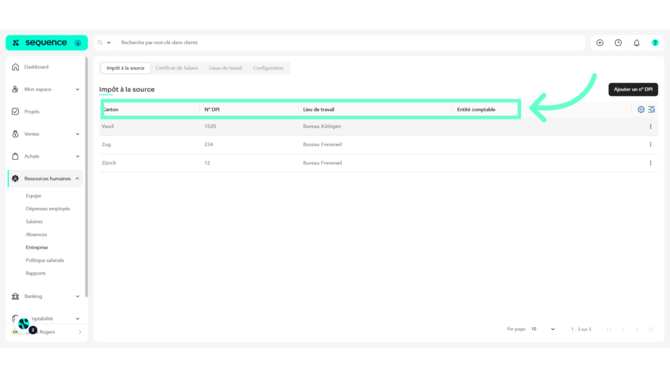Click the Ressources humaines icon
This screenshot has width=670, height=377.
(15, 178)
